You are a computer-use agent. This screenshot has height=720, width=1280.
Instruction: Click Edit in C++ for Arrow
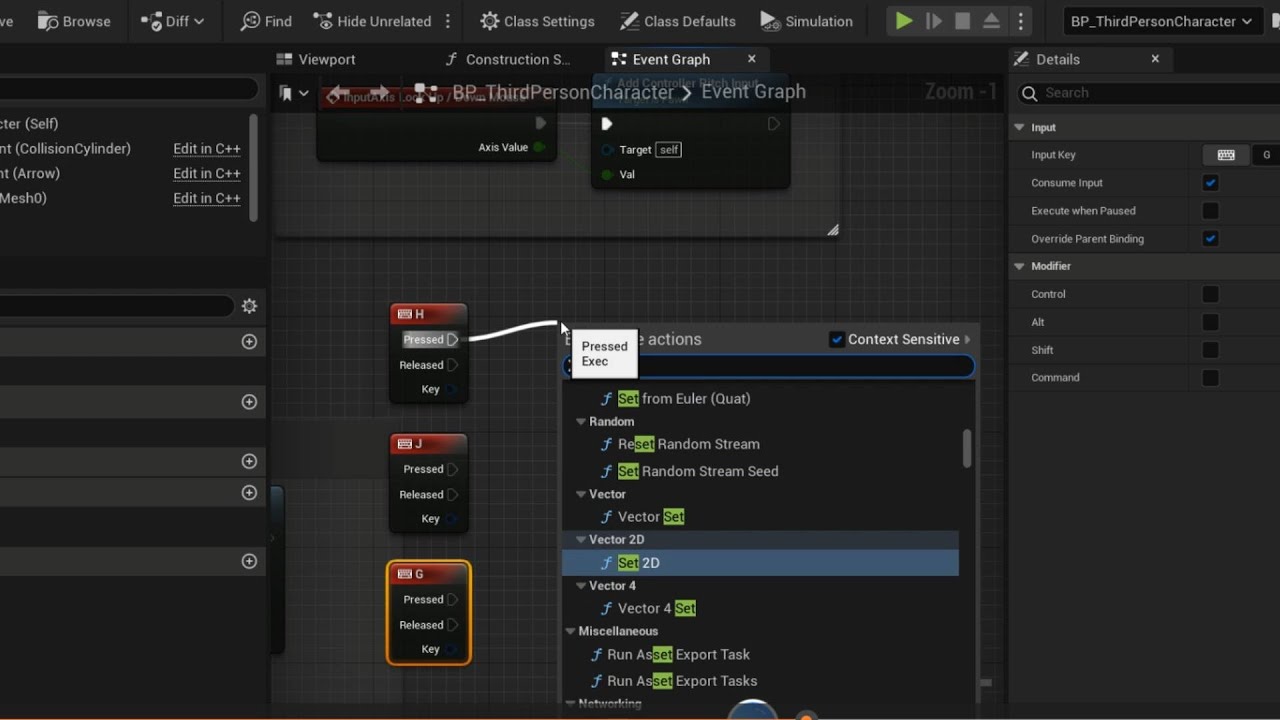(207, 173)
